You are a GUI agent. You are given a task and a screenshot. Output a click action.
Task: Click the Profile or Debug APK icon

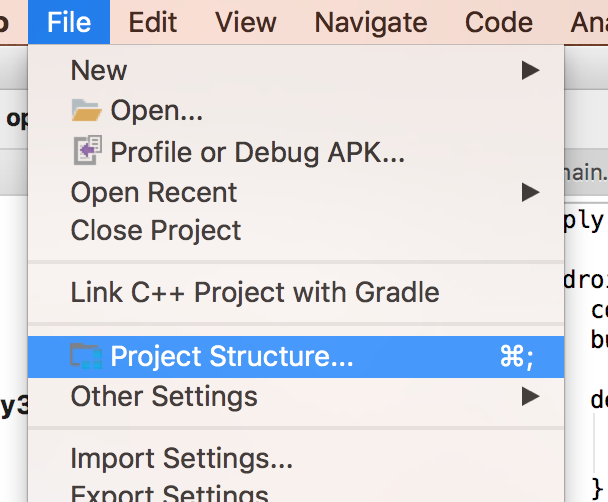(x=88, y=150)
